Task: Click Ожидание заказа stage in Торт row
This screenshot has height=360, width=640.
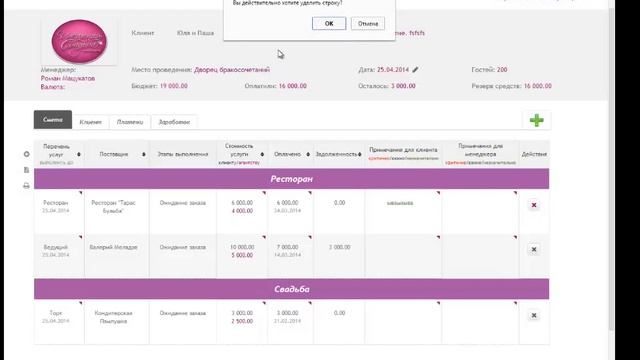Action: click(182, 313)
